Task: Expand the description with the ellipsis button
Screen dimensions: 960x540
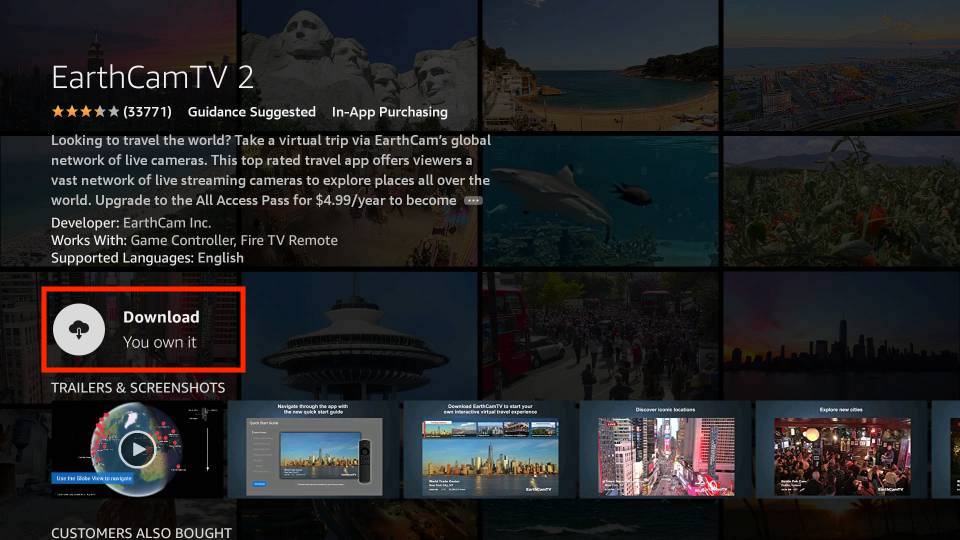Action: 473,201
